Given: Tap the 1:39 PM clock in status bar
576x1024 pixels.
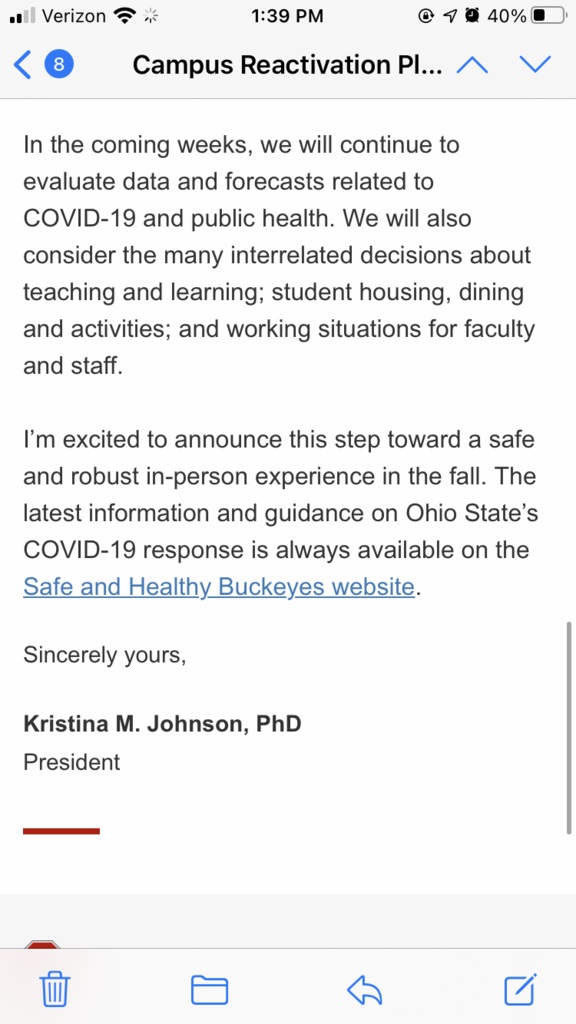Looking at the screenshot, I should click(287, 16).
